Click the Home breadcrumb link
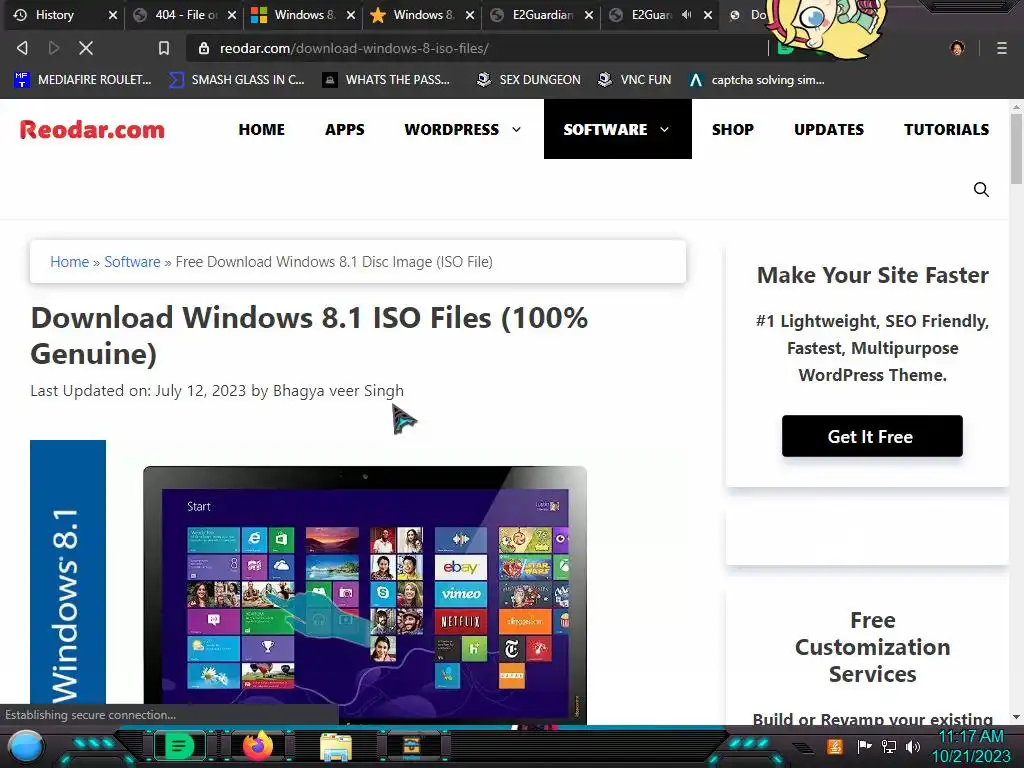This screenshot has width=1024, height=768. [69, 262]
